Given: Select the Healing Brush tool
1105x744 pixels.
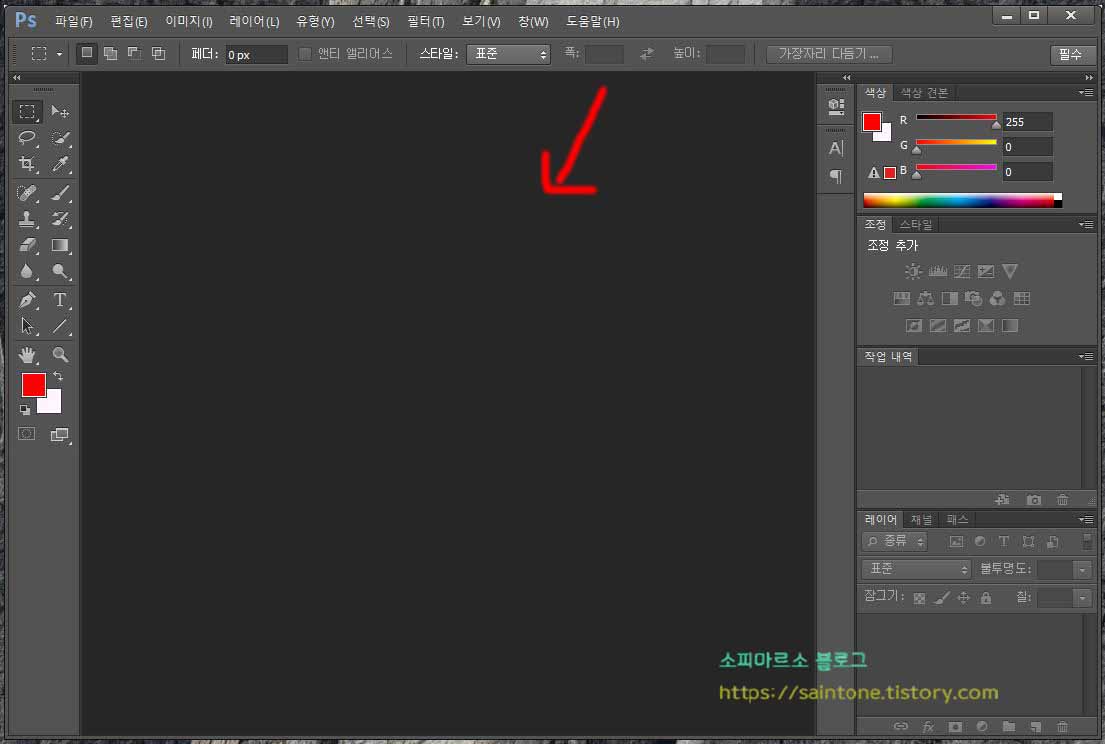Looking at the screenshot, I should [27, 192].
